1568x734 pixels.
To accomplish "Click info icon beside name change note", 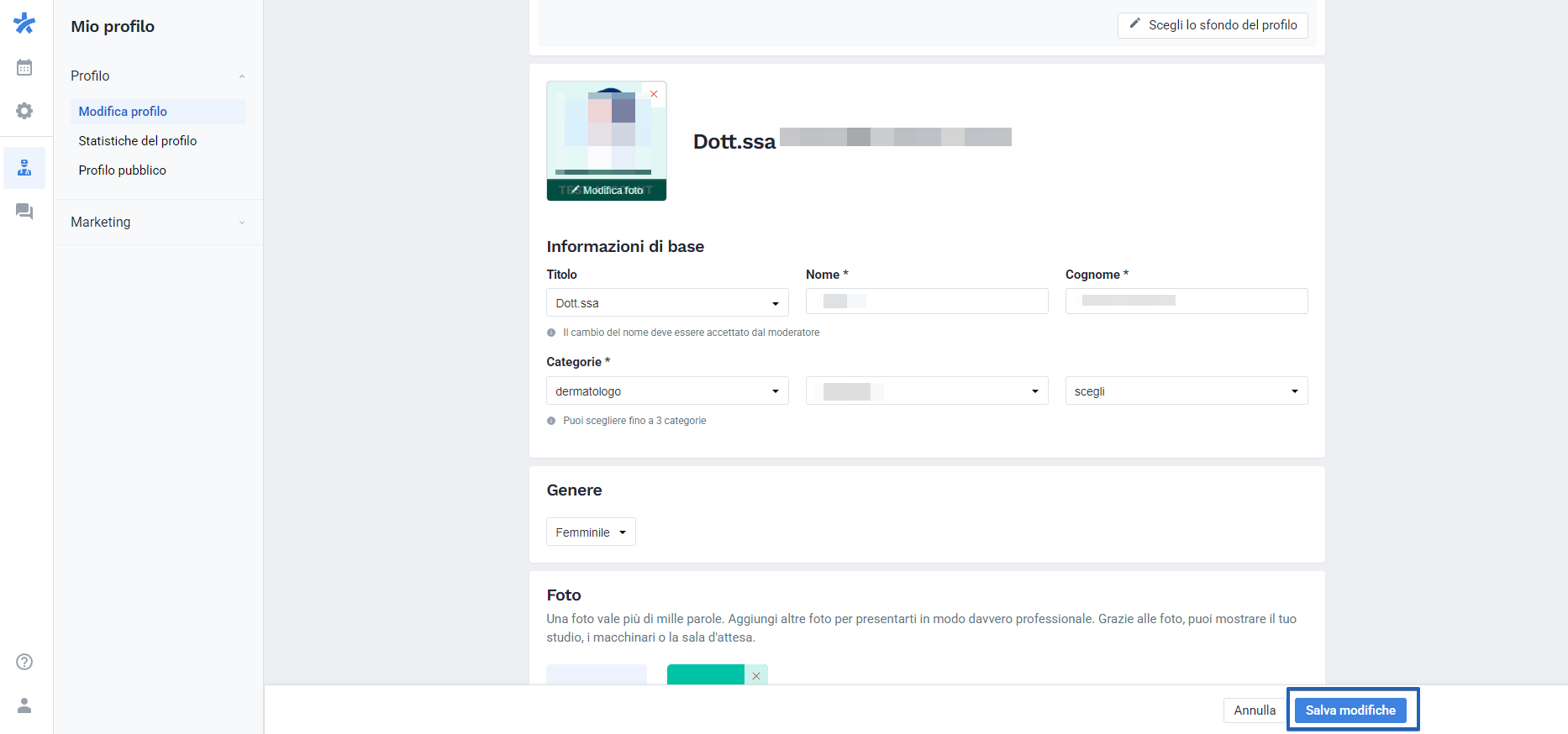I will pos(551,333).
